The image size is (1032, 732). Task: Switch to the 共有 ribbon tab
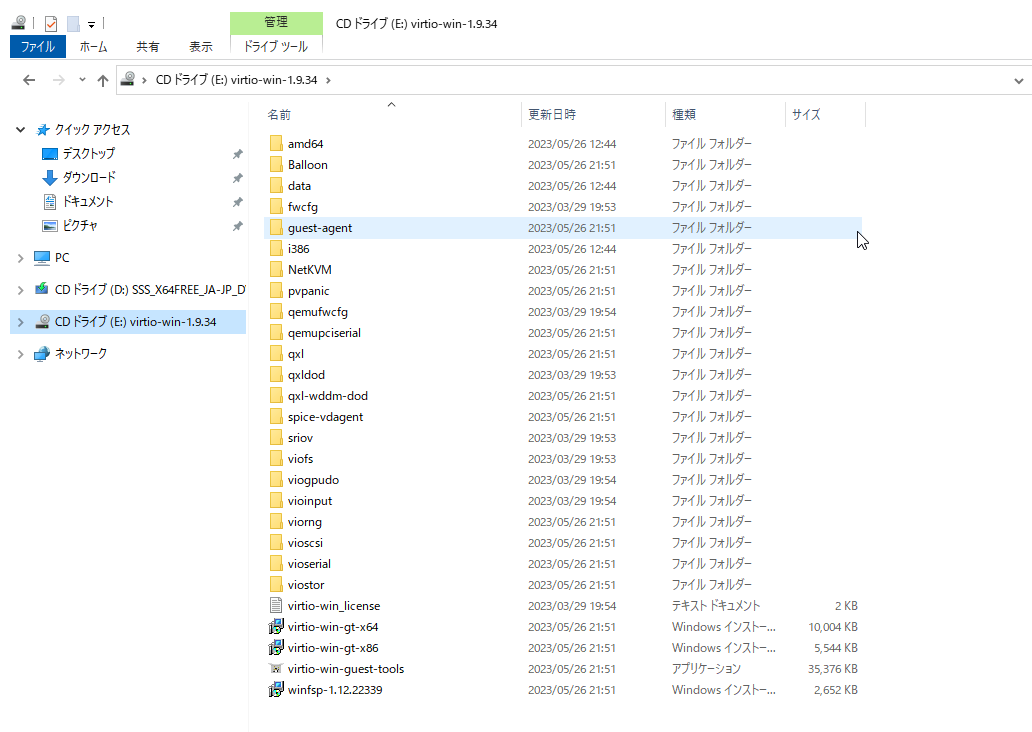(147, 47)
